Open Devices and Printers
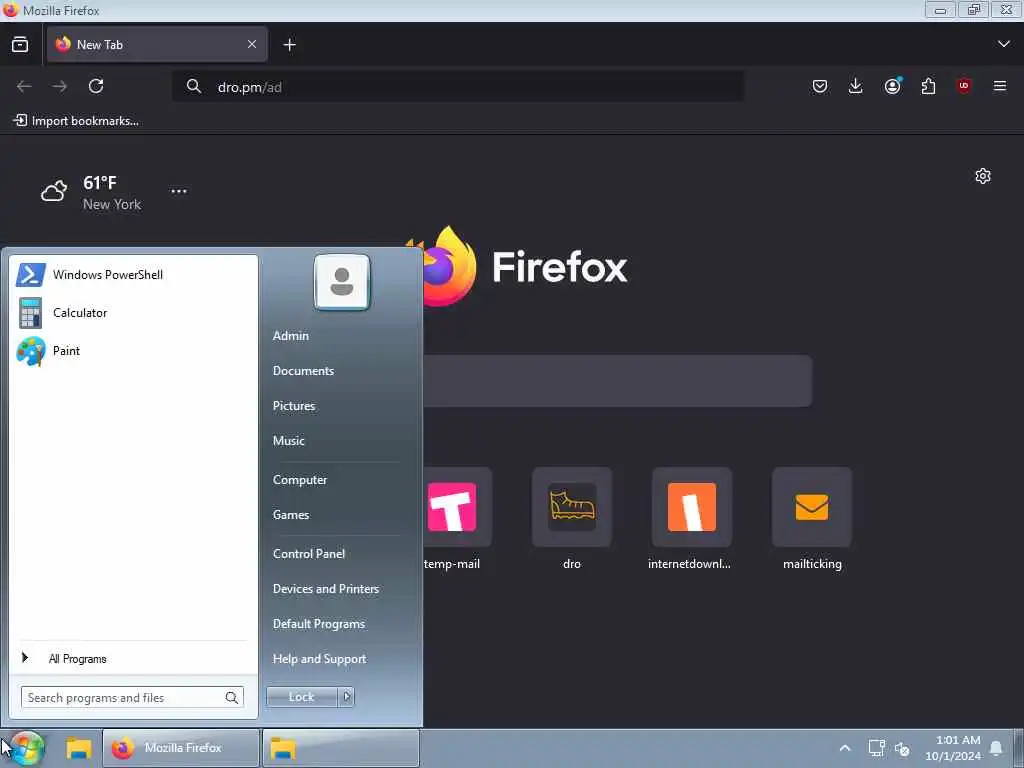 (x=326, y=589)
